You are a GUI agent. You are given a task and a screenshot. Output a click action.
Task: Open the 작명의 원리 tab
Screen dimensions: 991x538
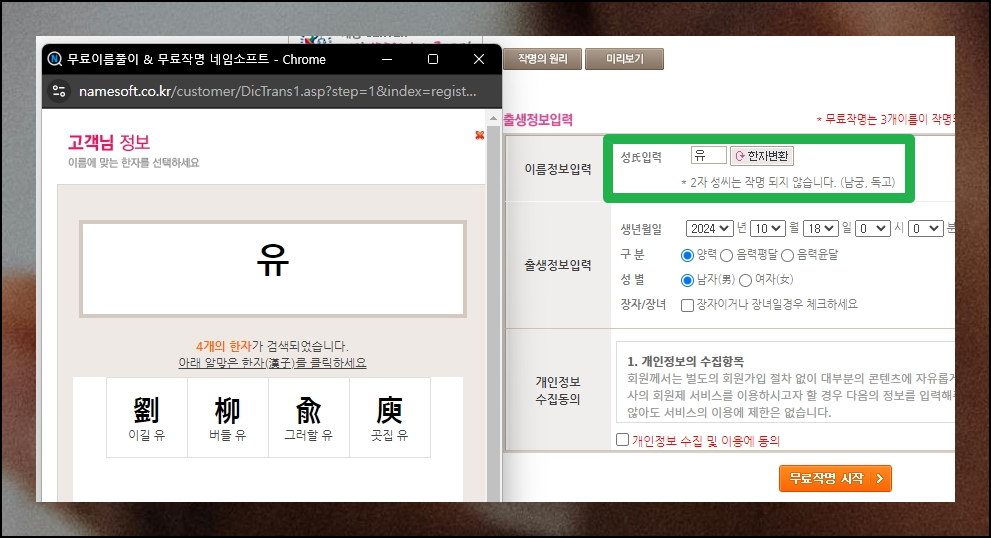click(x=542, y=59)
